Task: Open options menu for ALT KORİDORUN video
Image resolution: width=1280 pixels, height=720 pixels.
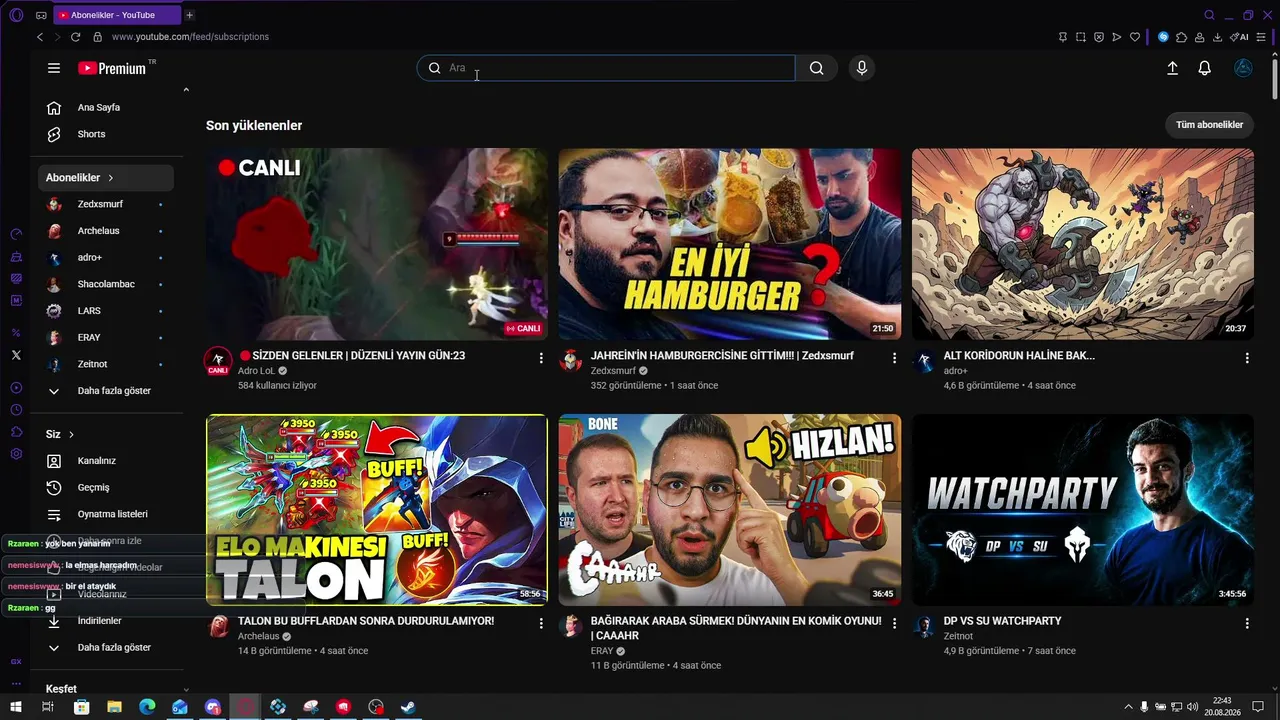Action: point(1247,358)
